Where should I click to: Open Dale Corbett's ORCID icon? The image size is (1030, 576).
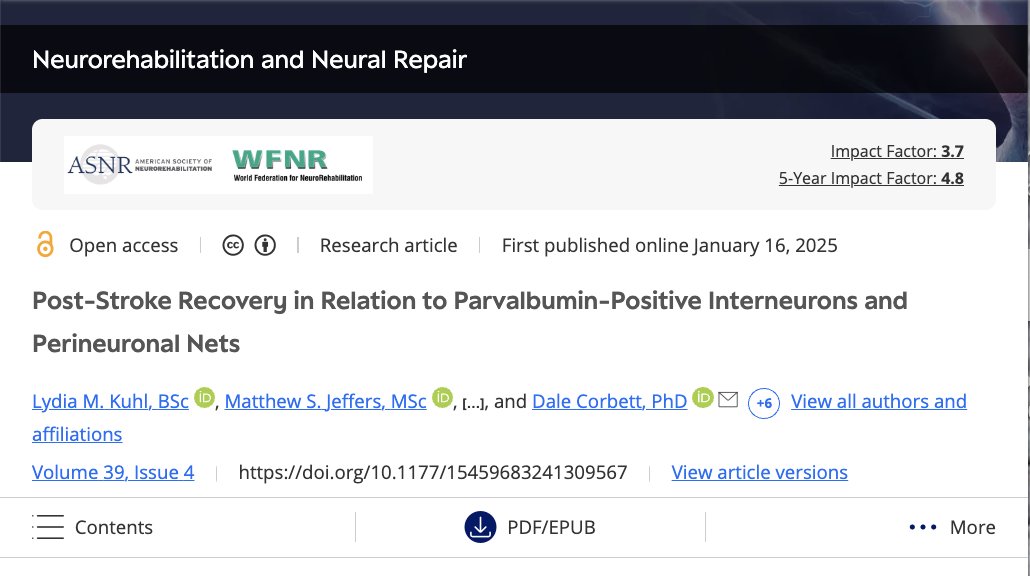click(x=702, y=397)
